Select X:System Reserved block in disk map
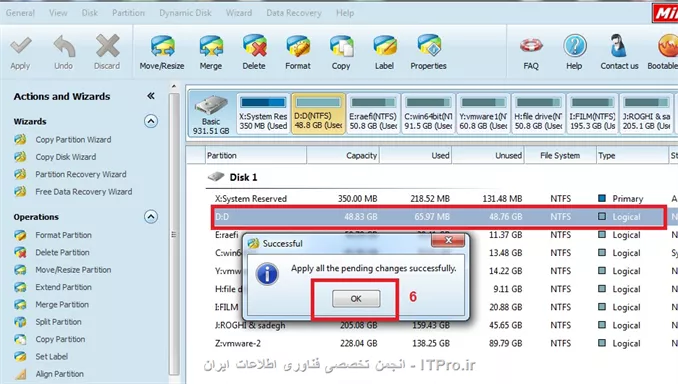The width and height of the screenshot is (678, 384). (x=263, y=115)
